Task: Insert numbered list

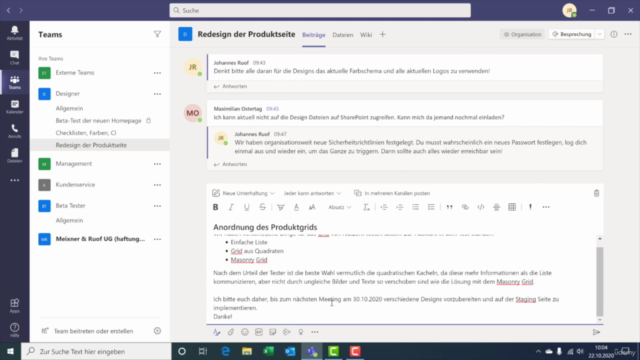Action: click(431, 207)
